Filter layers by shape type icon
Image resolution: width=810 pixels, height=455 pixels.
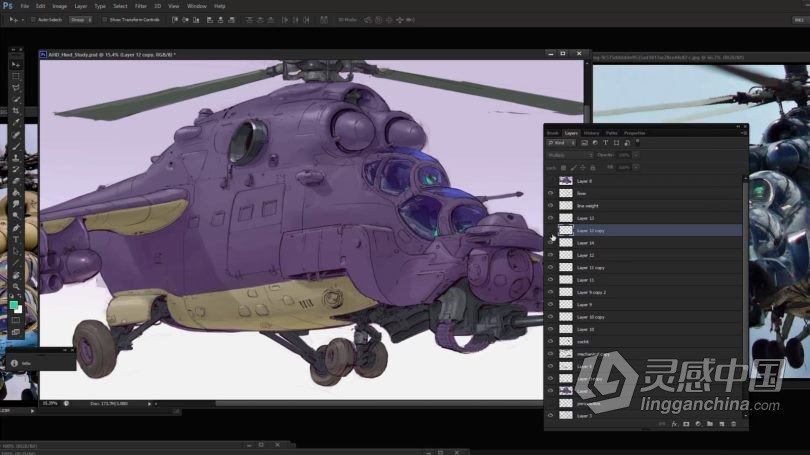(x=616, y=143)
